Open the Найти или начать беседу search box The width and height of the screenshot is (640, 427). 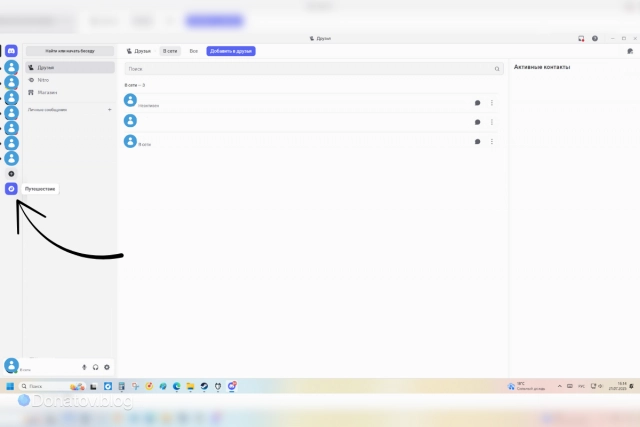pyautogui.click(x=70, y=51)
